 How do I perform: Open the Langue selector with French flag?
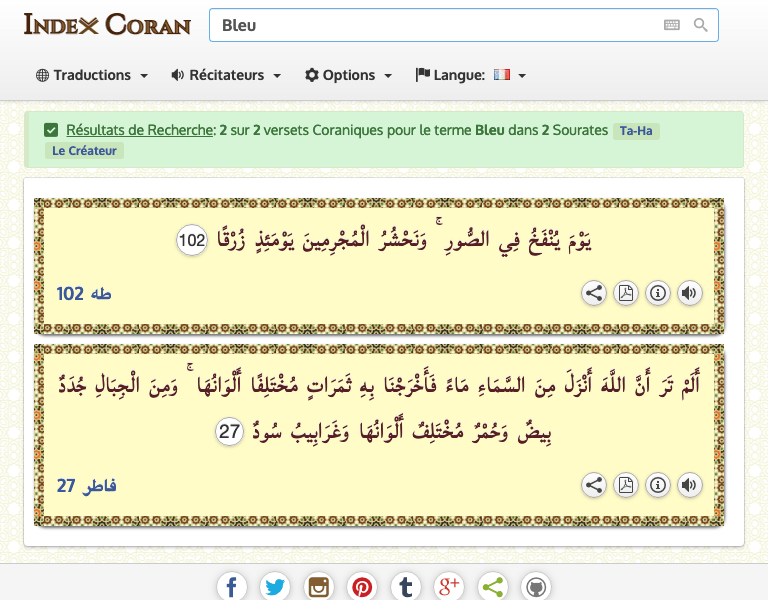[x=470, y=75]
